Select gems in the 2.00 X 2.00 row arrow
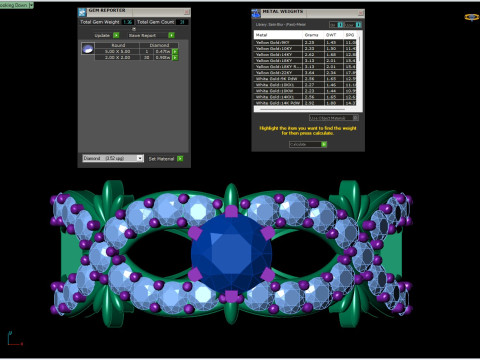 point(175,58)
